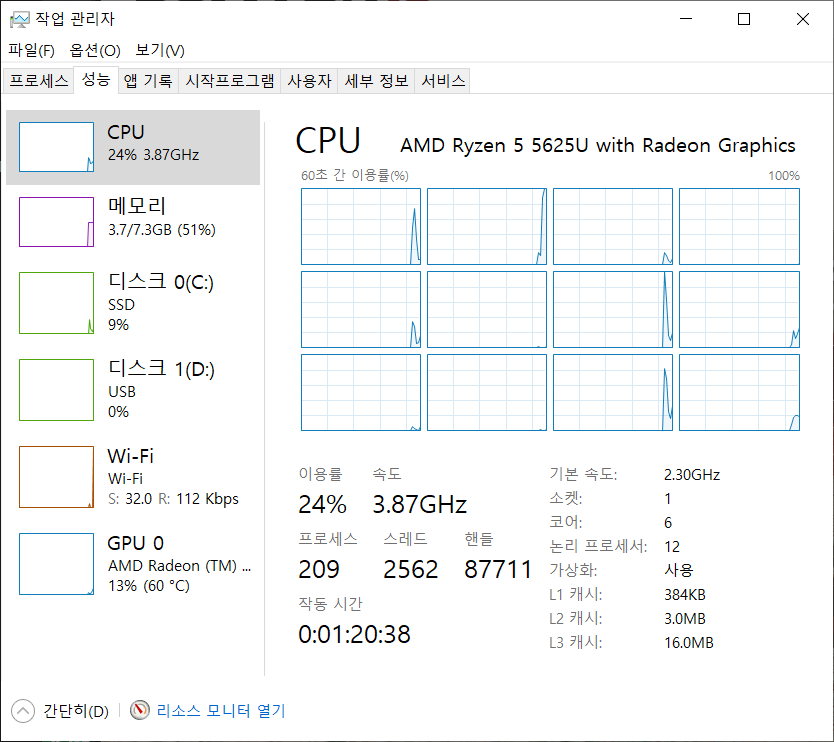Switch to the 사용자 tab

(x=309, y=81)
